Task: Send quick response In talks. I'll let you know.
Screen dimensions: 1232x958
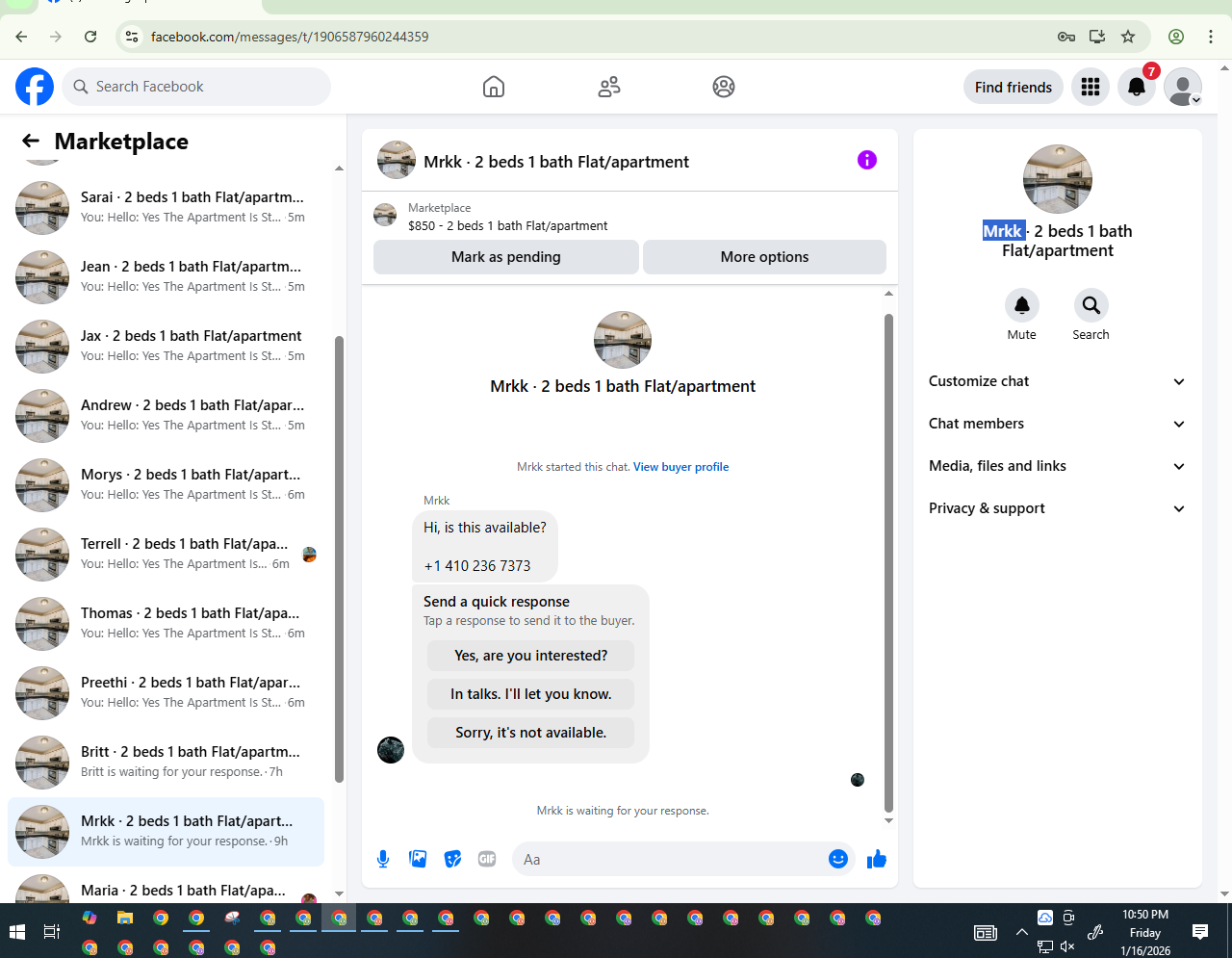Action: [531, 694]
